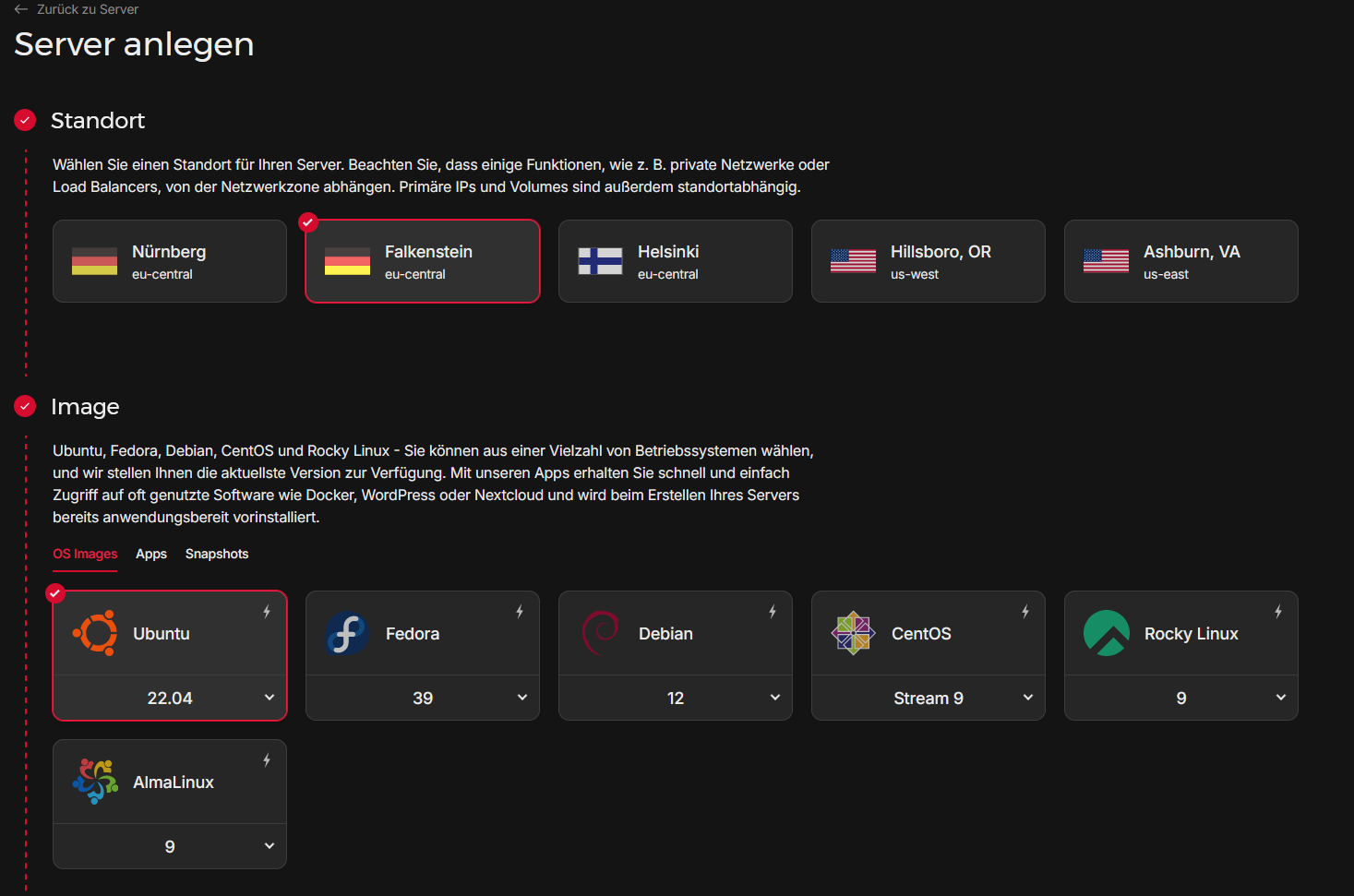
Task: Click the Debian swirl logo
Action: click(x=600, y=633)
